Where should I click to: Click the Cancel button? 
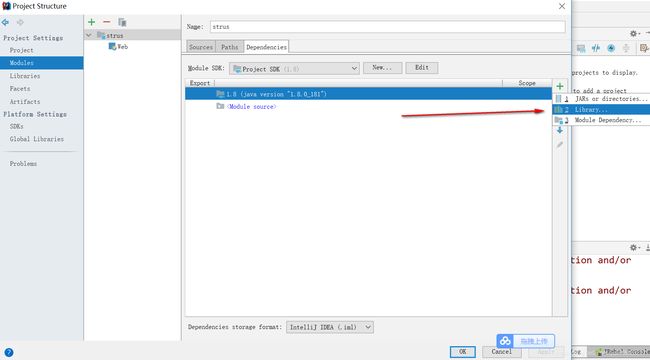(502, 352)
